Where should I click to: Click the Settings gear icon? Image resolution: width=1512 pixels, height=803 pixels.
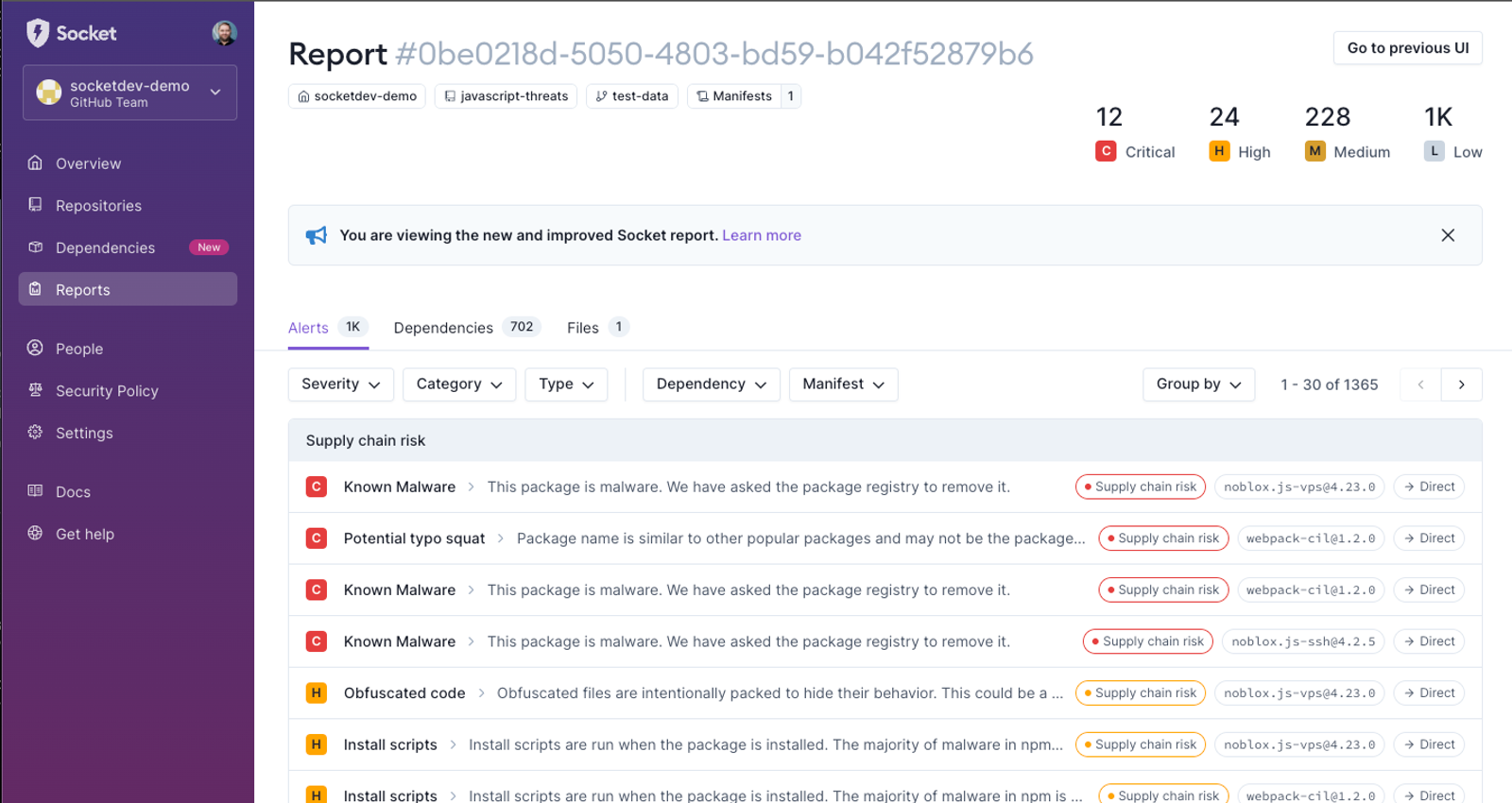pos(35,432)
